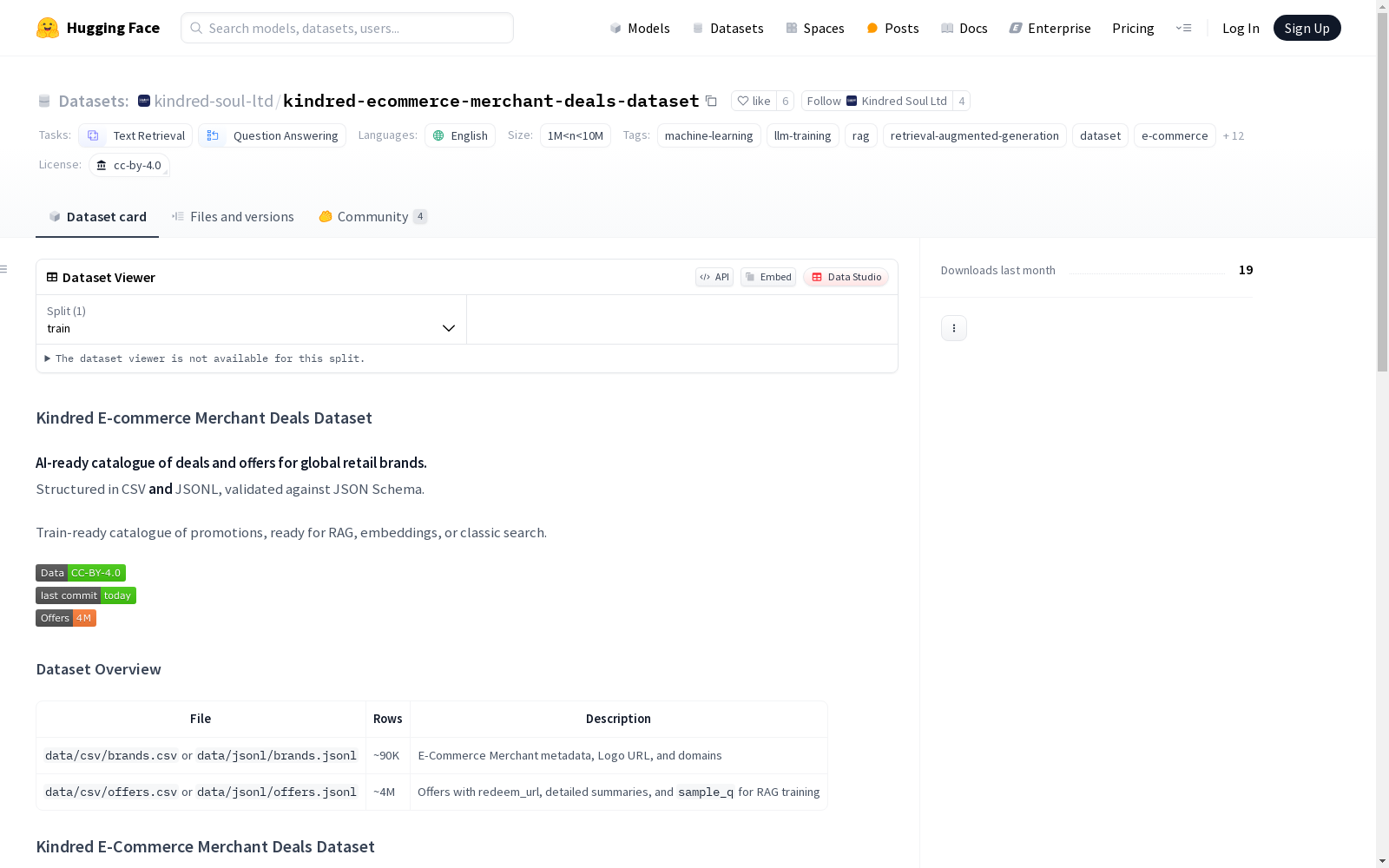Click the data/csv/brands.csv file name

111,756
